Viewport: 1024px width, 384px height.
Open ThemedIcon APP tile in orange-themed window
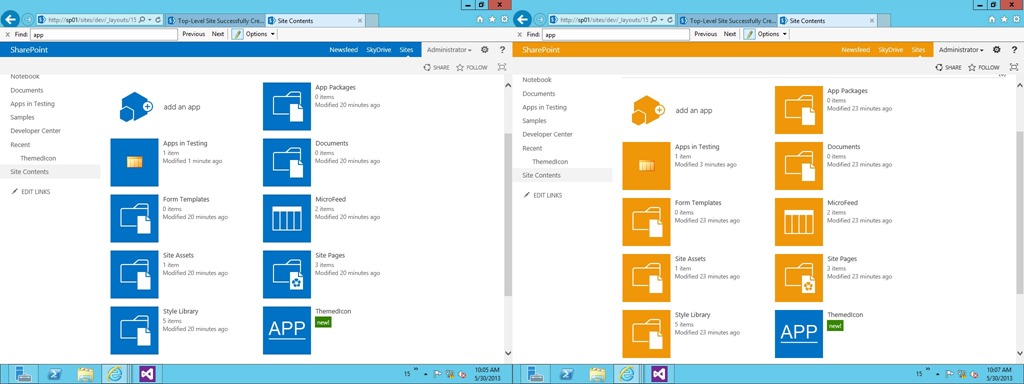point(799,334)
